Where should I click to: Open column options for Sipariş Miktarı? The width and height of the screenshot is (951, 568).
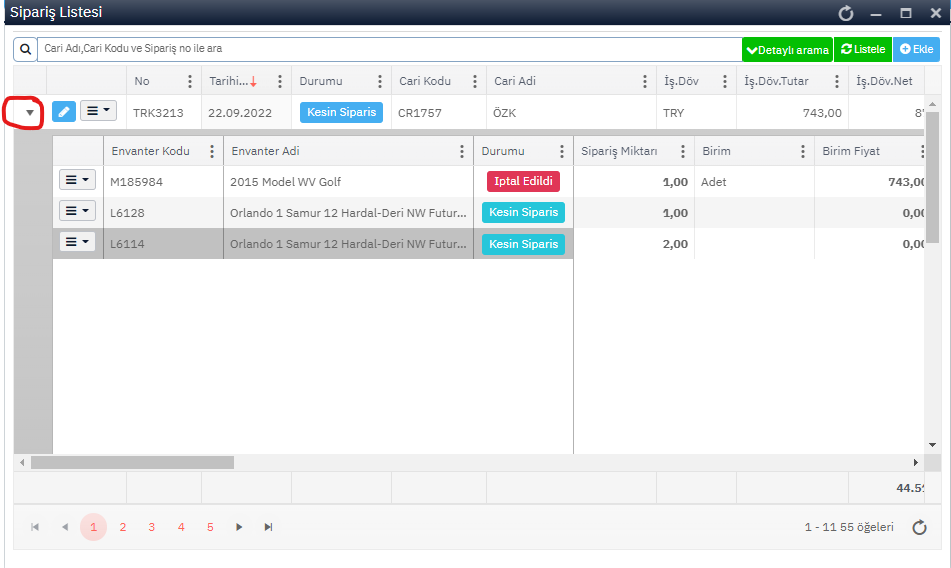[x=681, y=152]
